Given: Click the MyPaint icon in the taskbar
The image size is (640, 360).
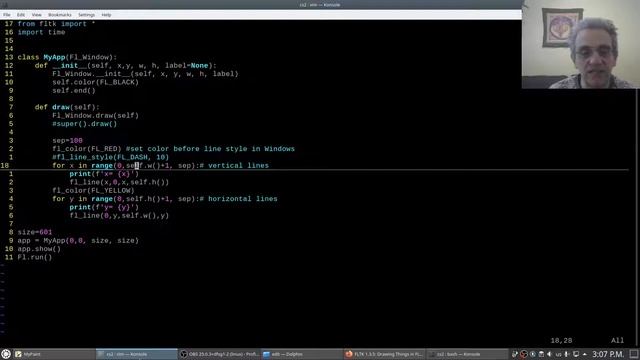Looking at the screenshot, I should 18,354.
